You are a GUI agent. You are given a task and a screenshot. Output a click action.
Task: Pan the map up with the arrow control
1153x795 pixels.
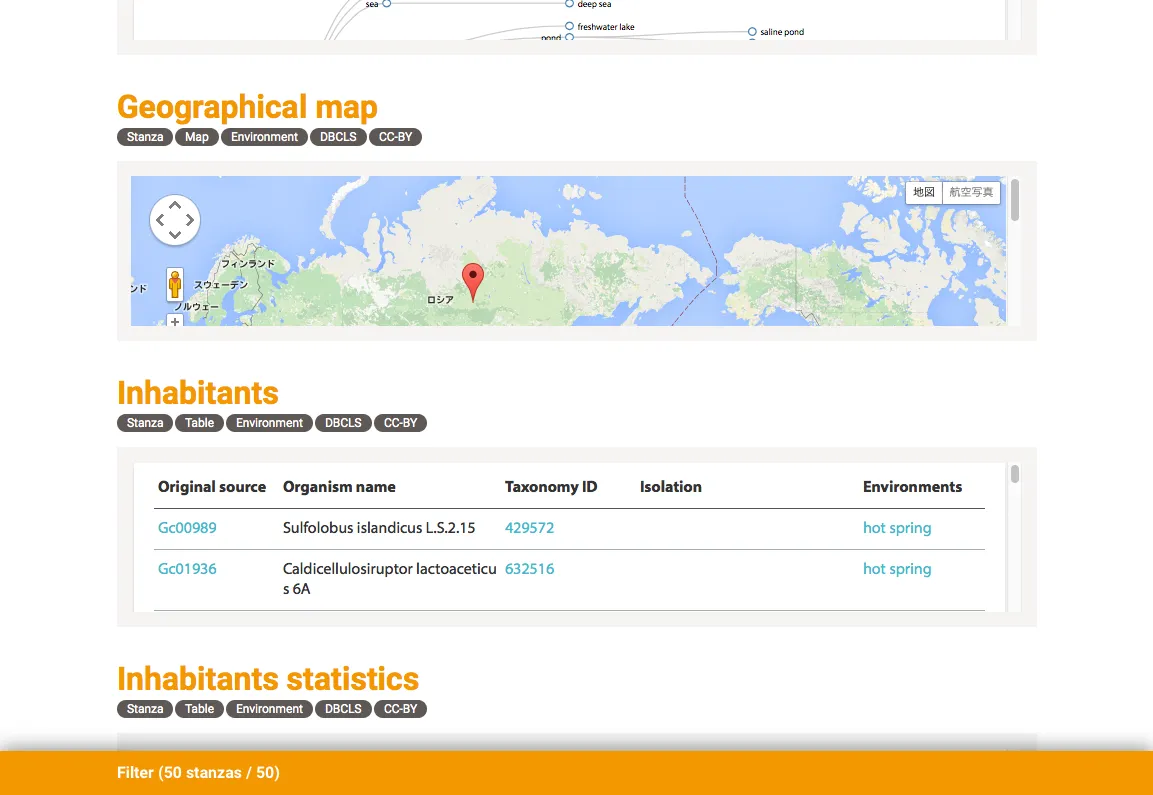tap(175, 206)
